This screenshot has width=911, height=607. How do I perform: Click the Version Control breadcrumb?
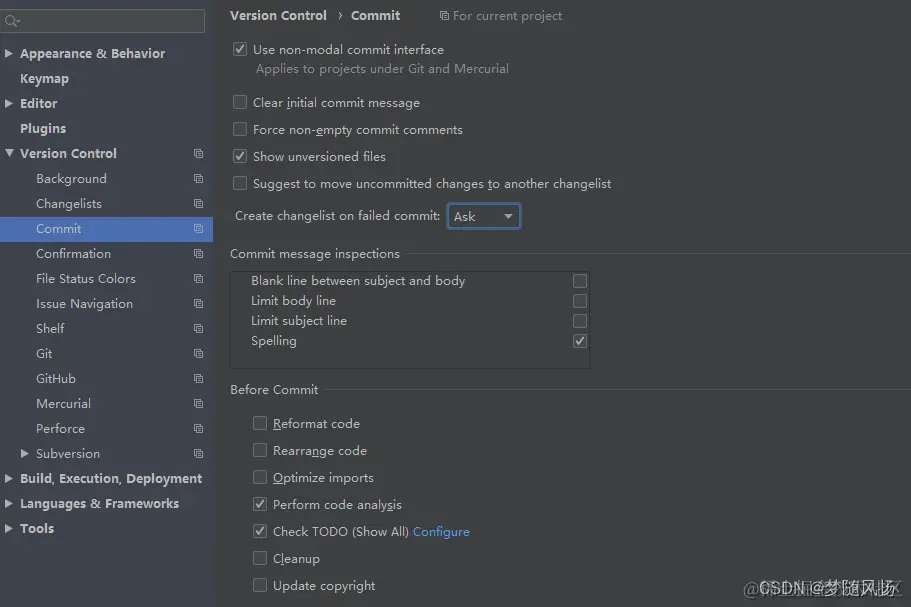278,16
